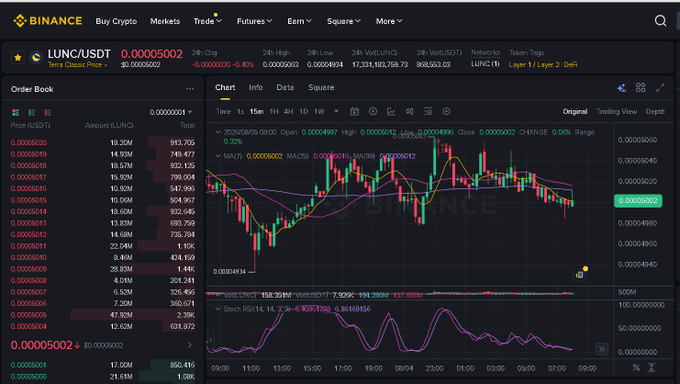680x384 pixels.
Task: Open the chart calendar date picker icon
Action: click(x=354, y=112)
